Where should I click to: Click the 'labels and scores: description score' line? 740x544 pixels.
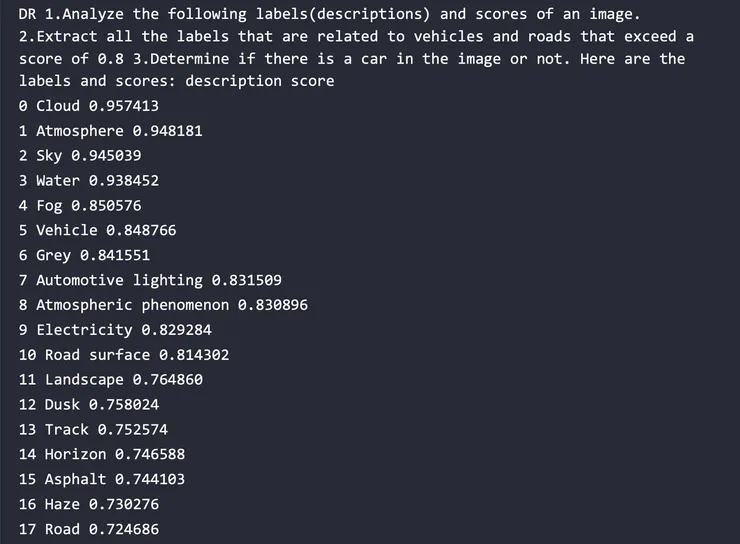[177, 81]
